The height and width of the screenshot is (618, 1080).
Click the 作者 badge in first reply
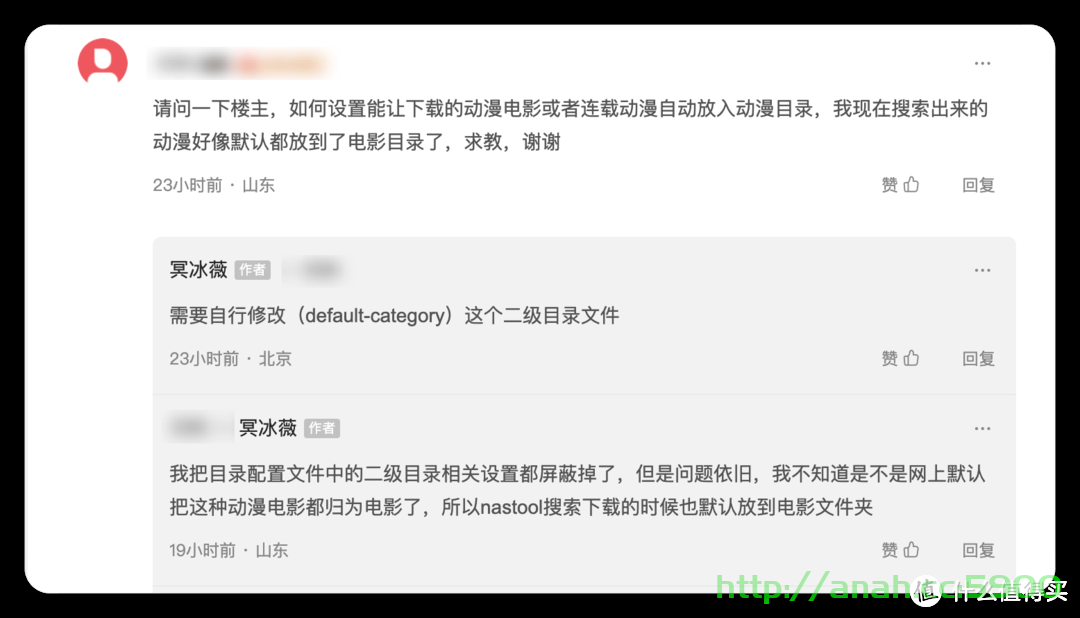point(252,270)
